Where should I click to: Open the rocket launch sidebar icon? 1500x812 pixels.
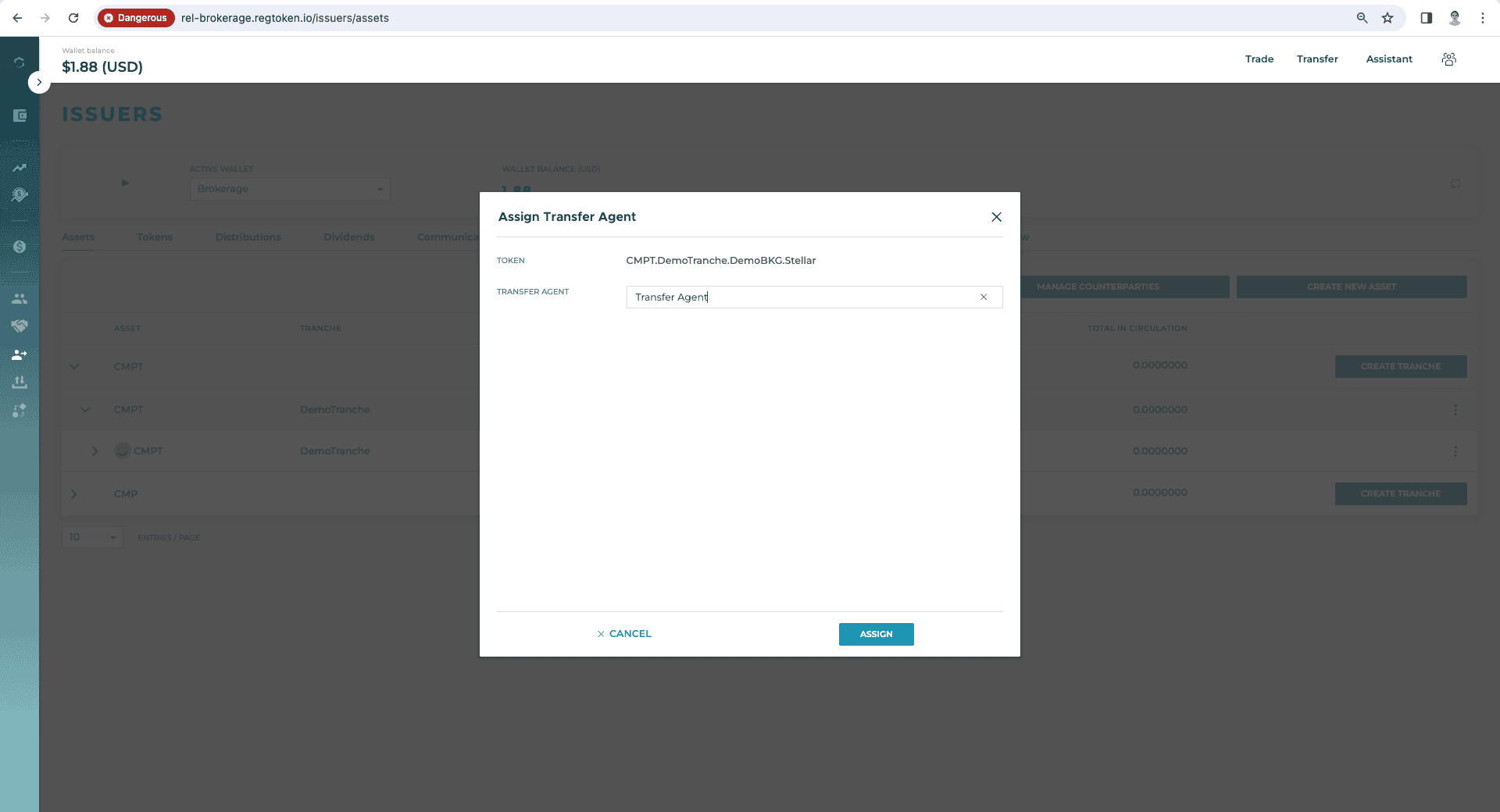point(20,194)
